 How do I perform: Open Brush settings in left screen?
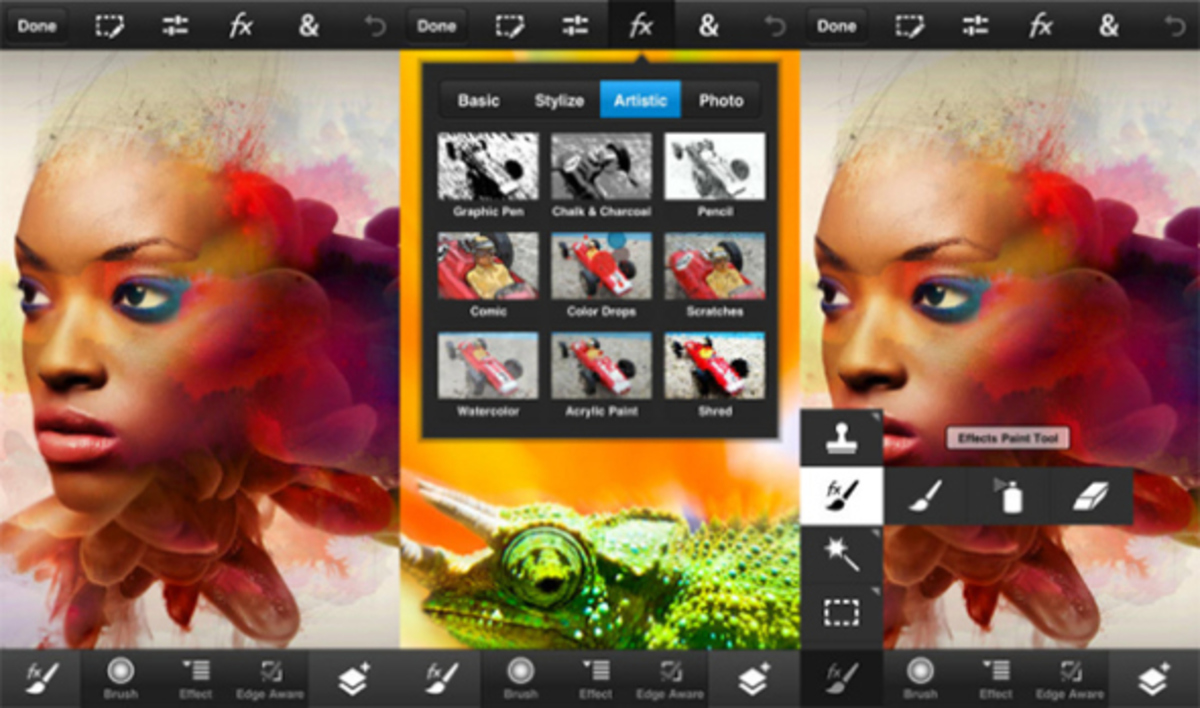click(x=121, y=679)
